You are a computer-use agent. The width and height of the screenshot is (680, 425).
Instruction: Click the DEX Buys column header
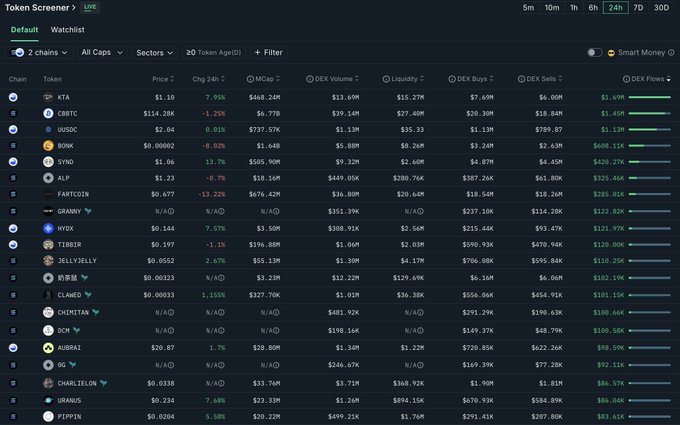471,79
